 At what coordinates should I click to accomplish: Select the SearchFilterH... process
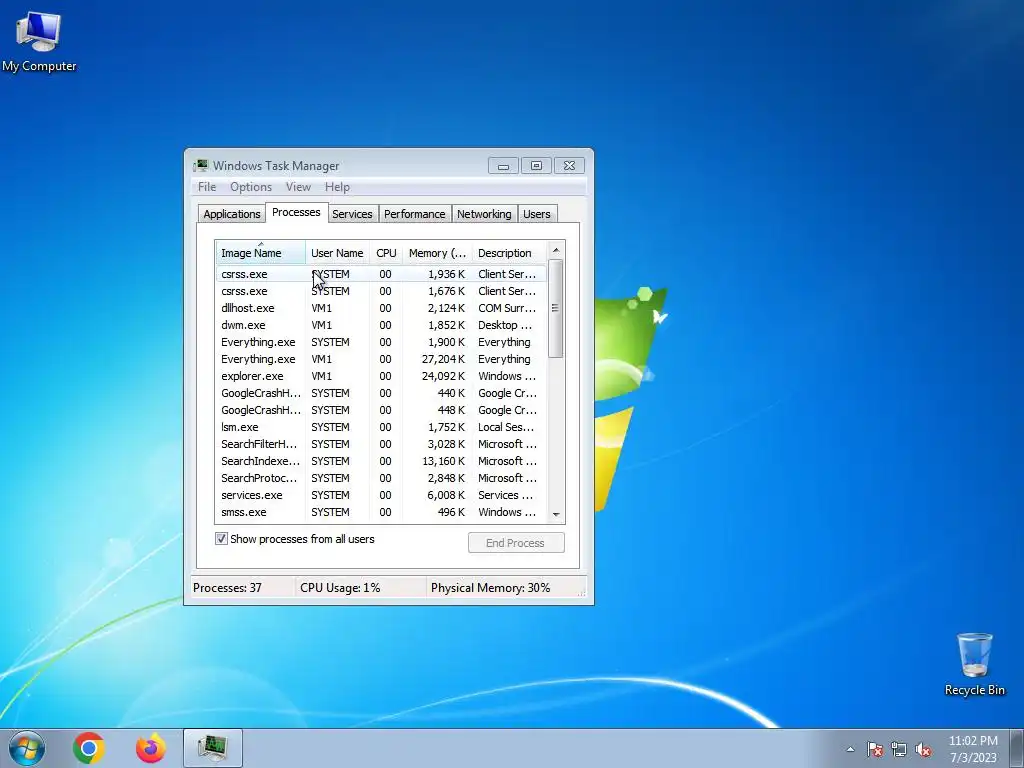[x=381, y=444]
